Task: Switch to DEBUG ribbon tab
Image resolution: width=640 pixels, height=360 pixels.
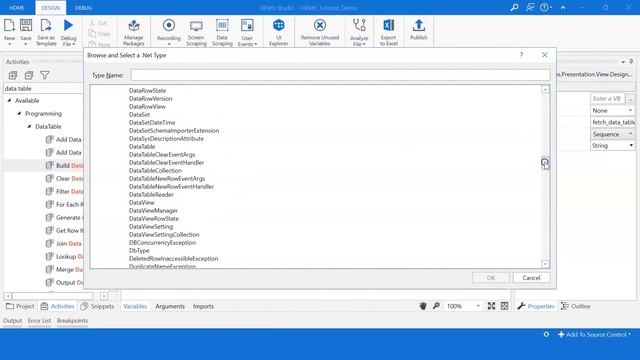Action: [84, 8]
